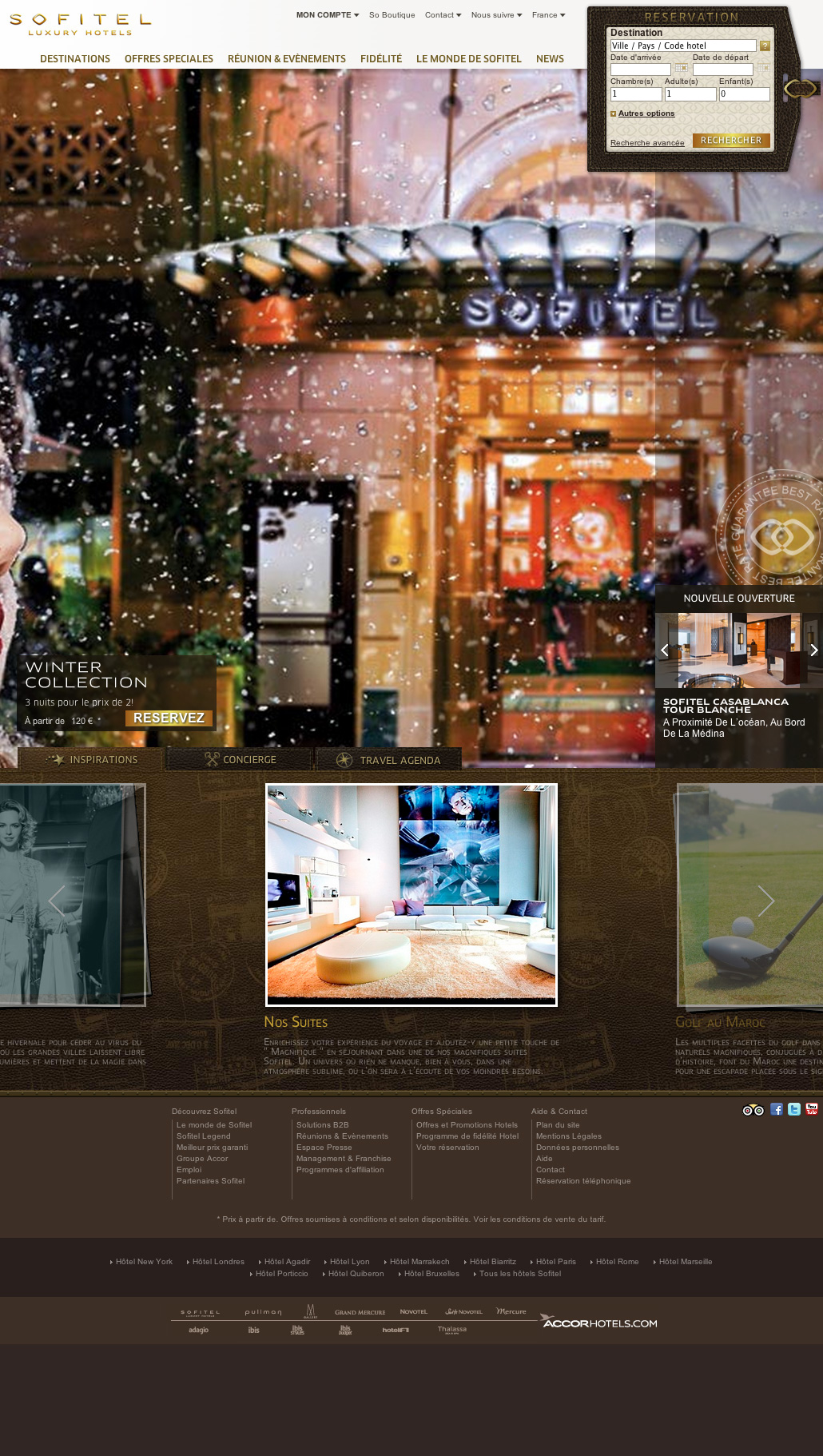Open Recherche avancée link
Screen dimensions: 823x1456
[647, 143]
